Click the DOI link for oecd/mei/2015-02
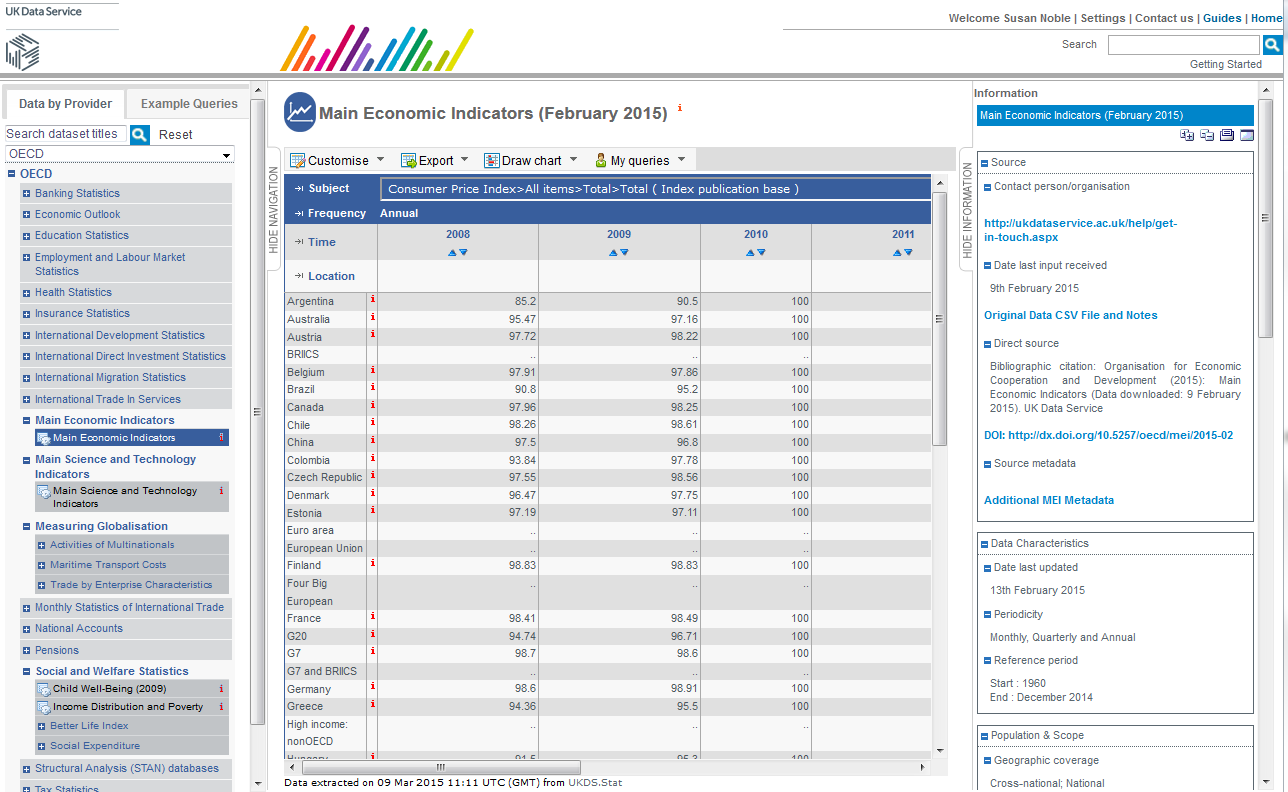 [x=1109, y=435]
